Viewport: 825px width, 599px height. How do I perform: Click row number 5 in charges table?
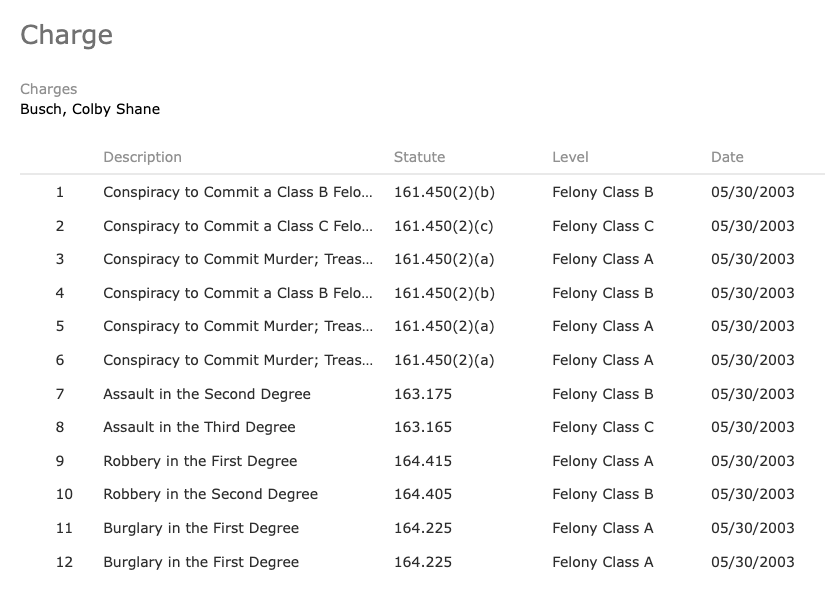point(60,326)
